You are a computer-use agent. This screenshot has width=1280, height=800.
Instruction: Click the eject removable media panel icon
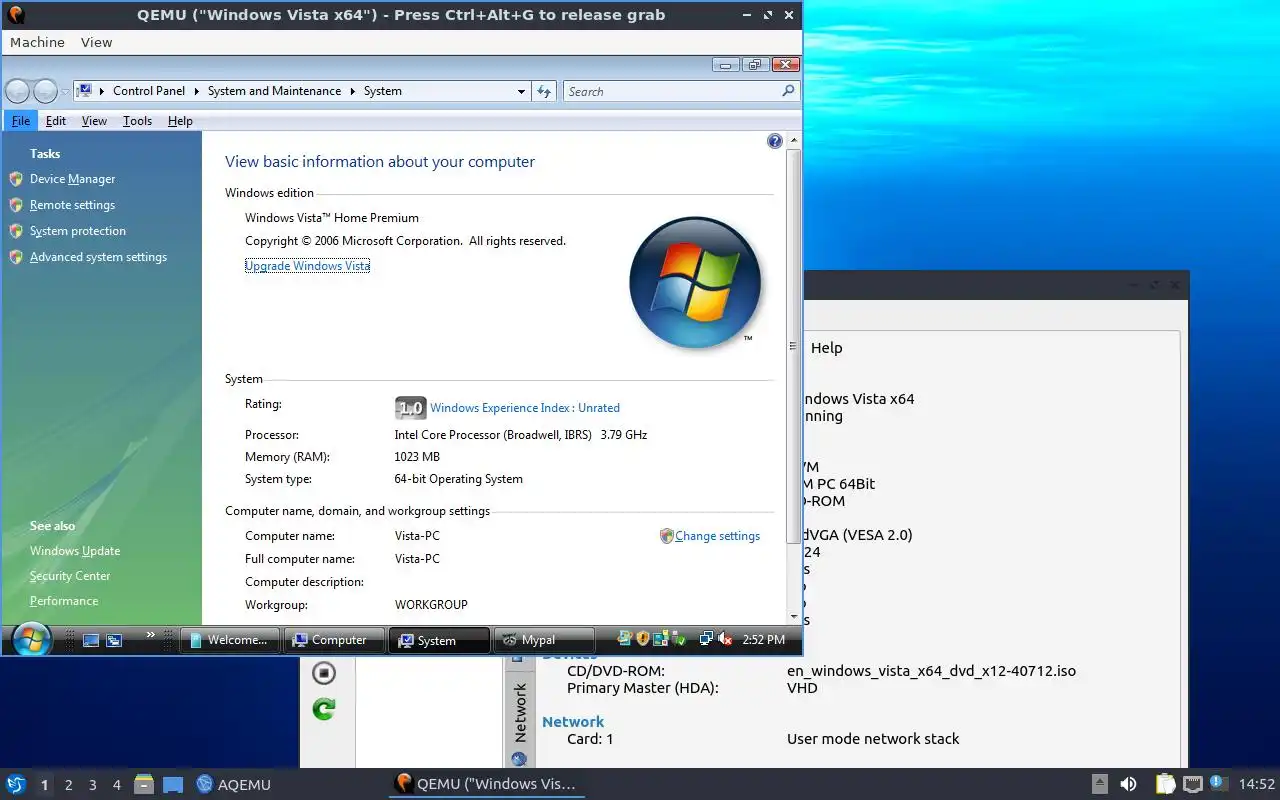pyautogui.click(x=1099, y=784)
